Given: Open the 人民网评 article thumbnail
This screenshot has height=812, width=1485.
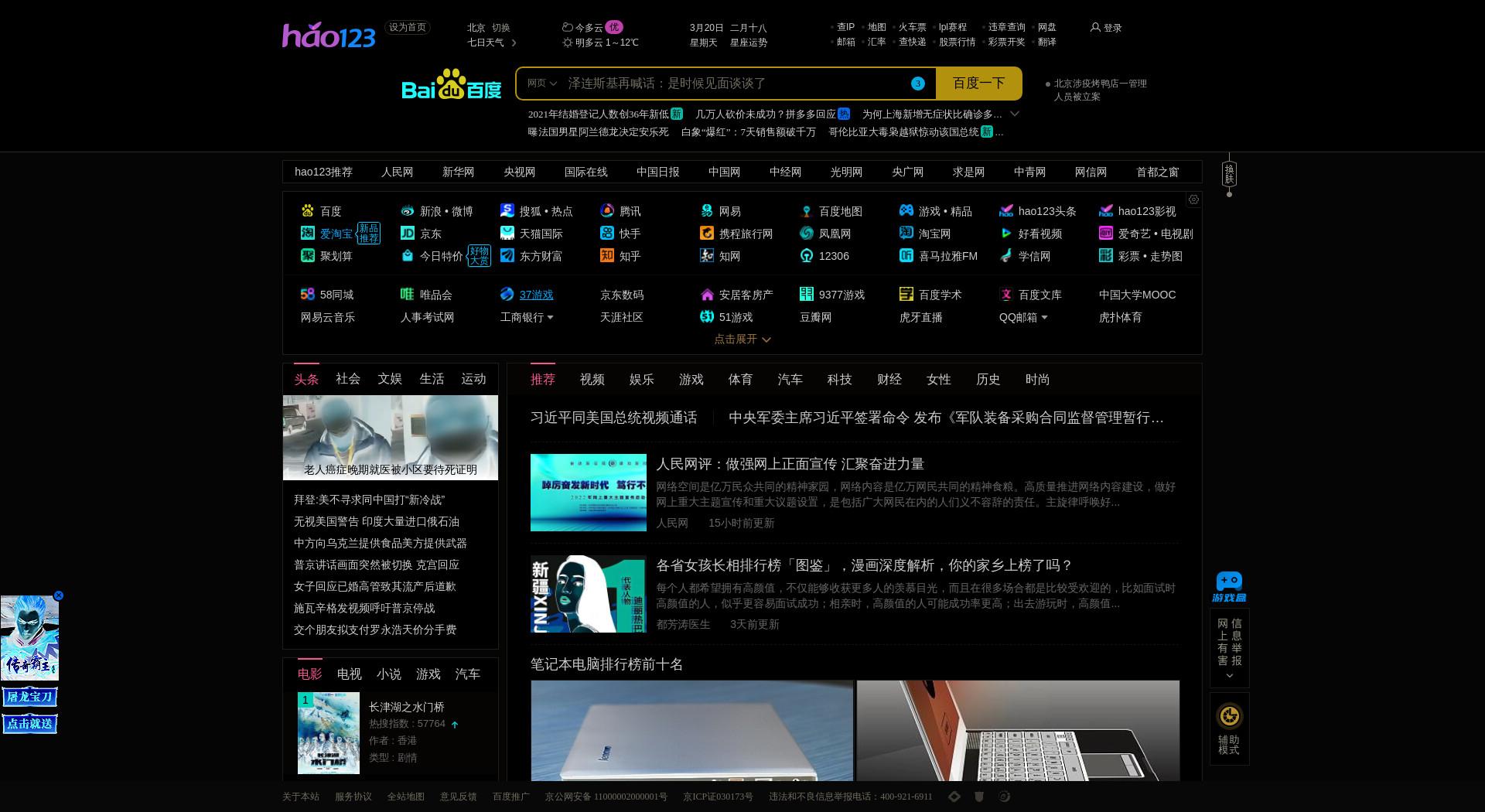Looking at the screenshot, I should pyautogui.click(x=589, y=493).
